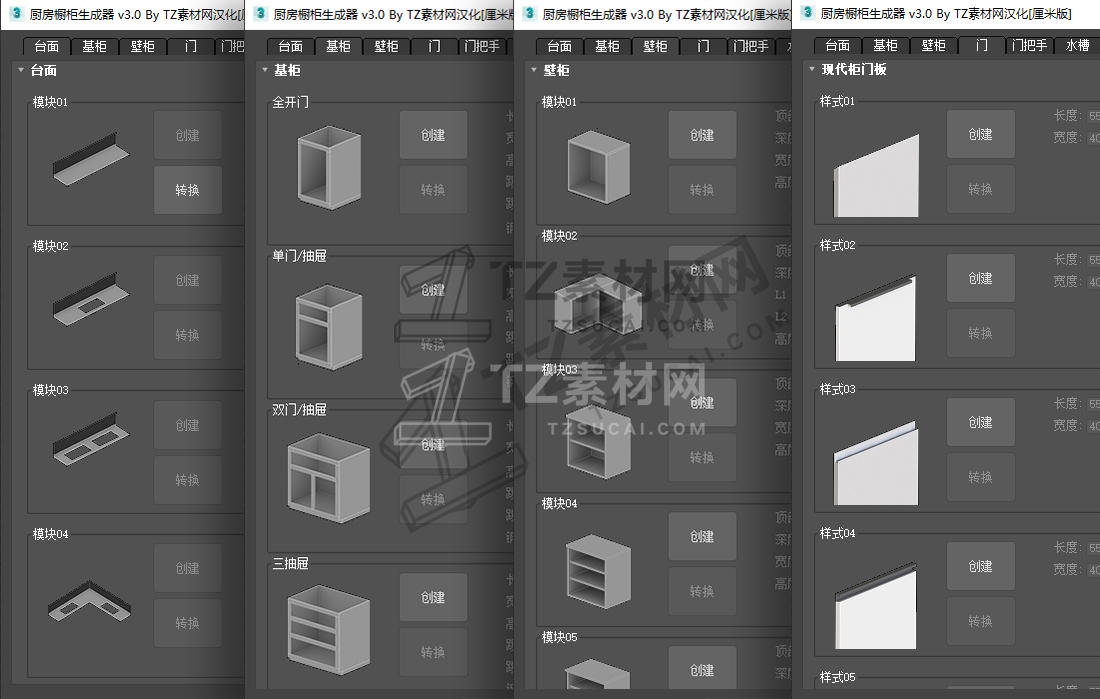Select the 样式04 door panel preview
The width and height of the screenshot is (1100, 699).
point(876,606)
